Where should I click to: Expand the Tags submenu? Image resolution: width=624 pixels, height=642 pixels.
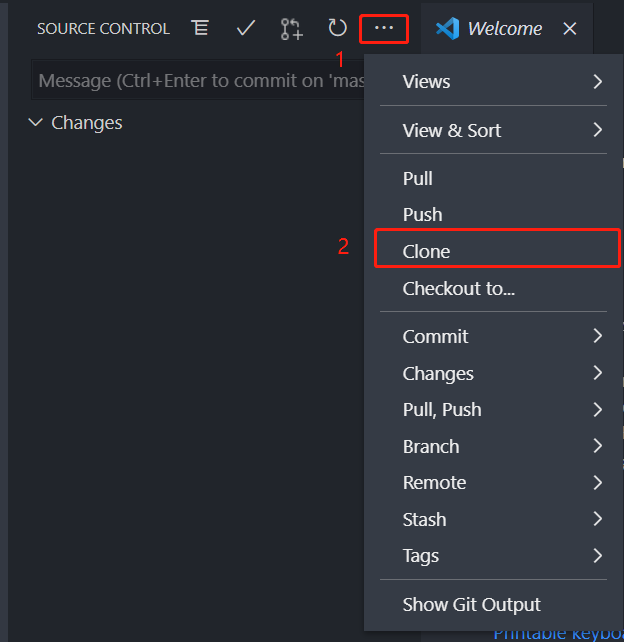coord(493,556)
